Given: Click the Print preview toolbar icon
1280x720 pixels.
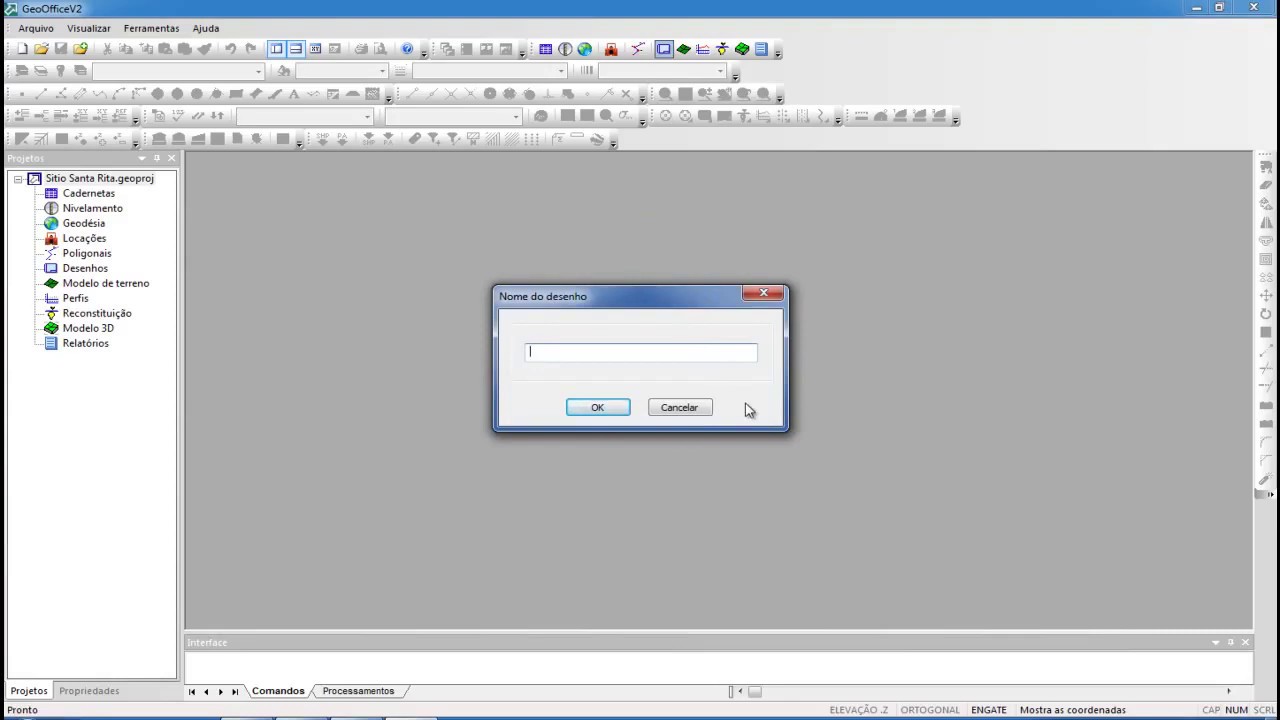Looking at the screenshot, I should pyautogui.click(x=380, y=49).
